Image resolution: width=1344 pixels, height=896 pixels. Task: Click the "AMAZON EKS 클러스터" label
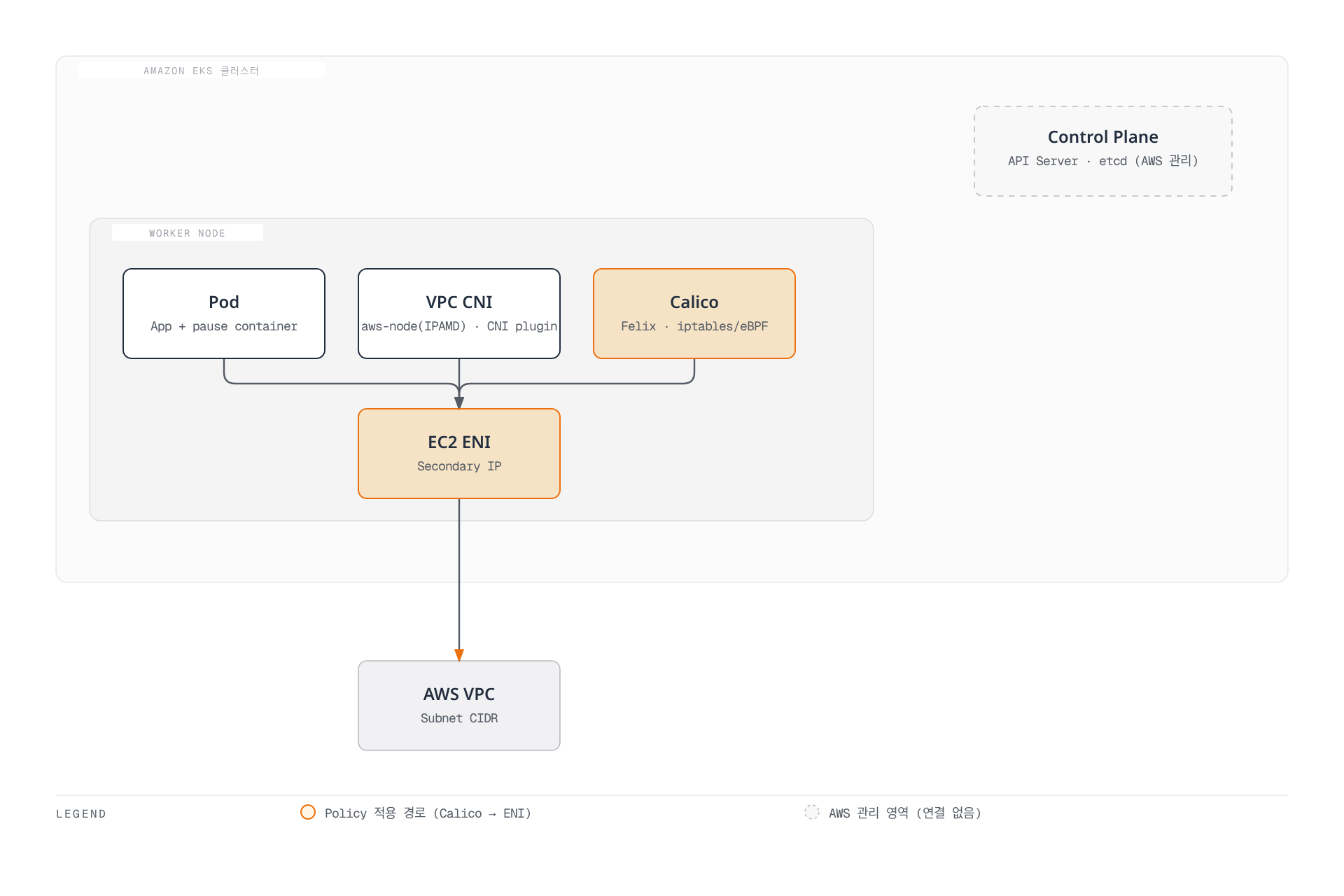201,71
